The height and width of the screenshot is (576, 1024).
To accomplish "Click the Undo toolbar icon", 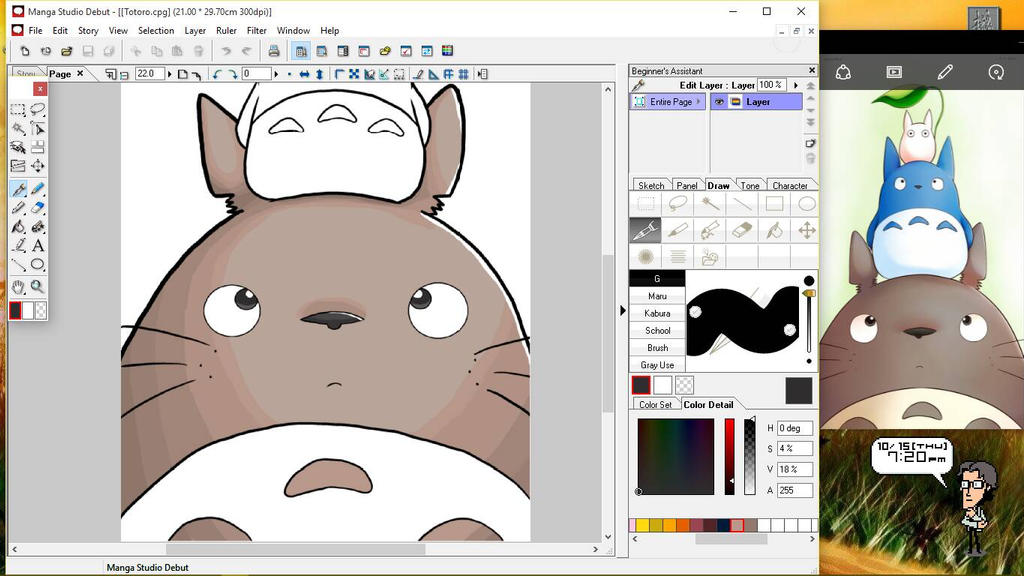I will [x=226, y=51].
